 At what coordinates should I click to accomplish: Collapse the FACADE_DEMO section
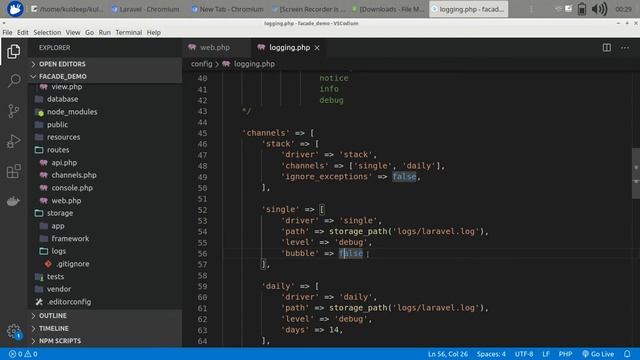(x=62, y=76)
